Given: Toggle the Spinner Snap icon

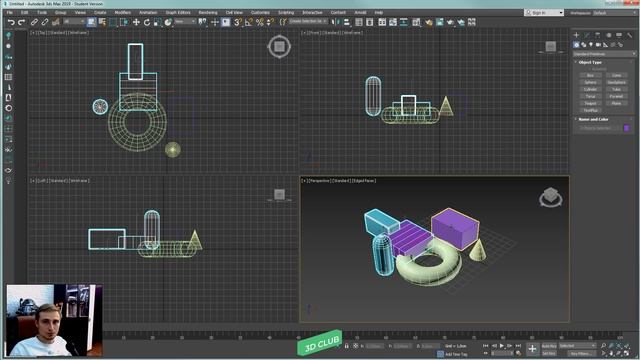Looking at the screenshot, I should coord(270,22).
